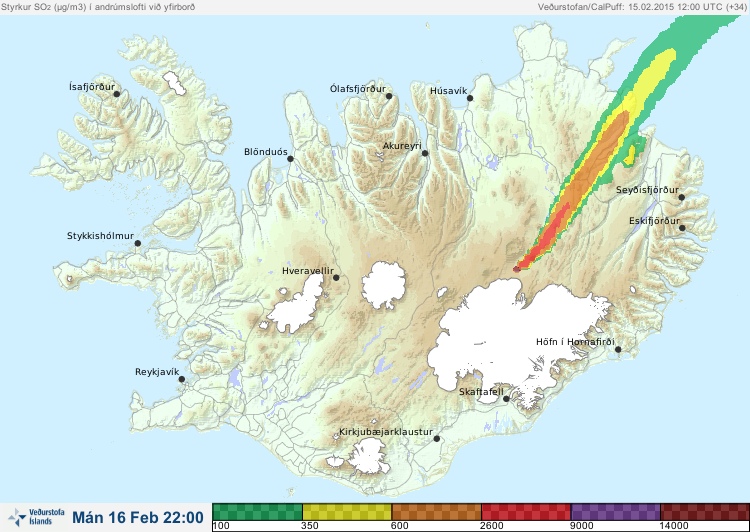750x532 pixels.
Task: Click the Blönduós town marker dot
Action: click(290, 159)
